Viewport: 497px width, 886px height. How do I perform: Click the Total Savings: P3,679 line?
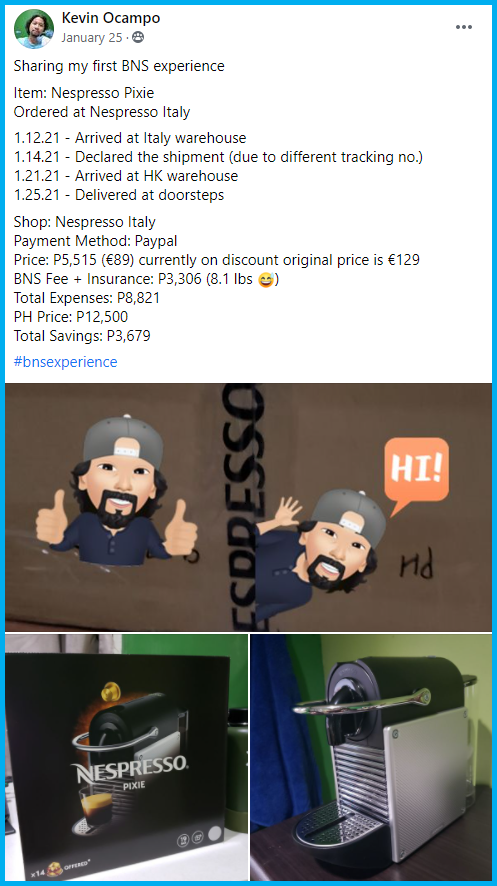click(x=82, y=336)
